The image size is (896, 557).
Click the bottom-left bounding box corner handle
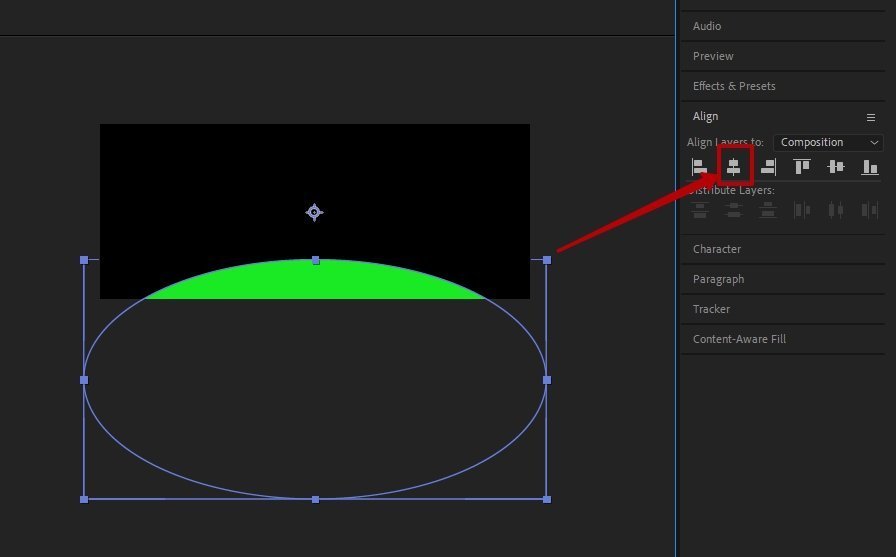coord(84,499)
